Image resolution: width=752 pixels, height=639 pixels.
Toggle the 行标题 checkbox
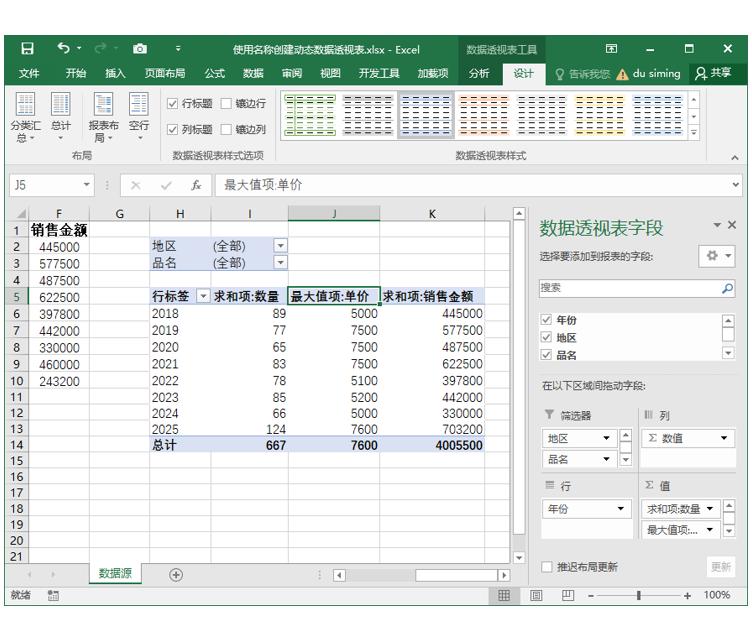coord(173,104)
